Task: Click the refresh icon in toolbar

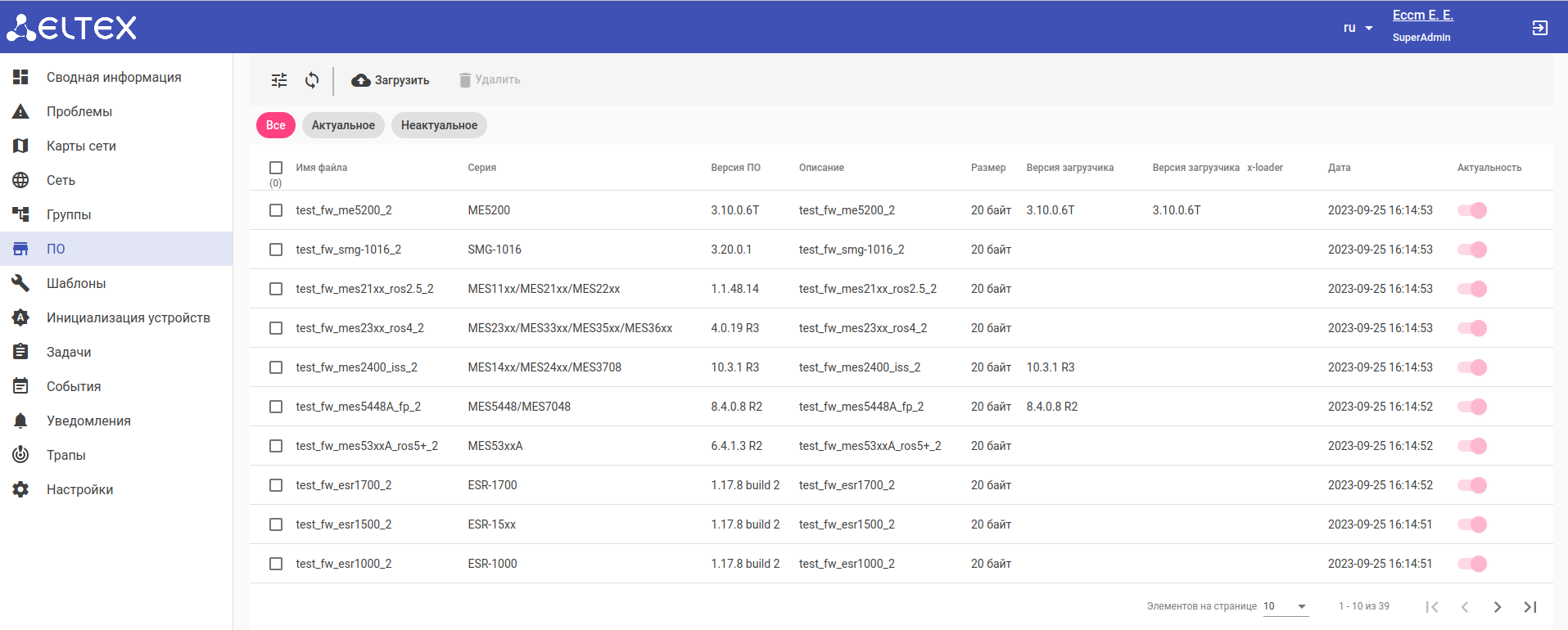Action: tap(312, 80)
